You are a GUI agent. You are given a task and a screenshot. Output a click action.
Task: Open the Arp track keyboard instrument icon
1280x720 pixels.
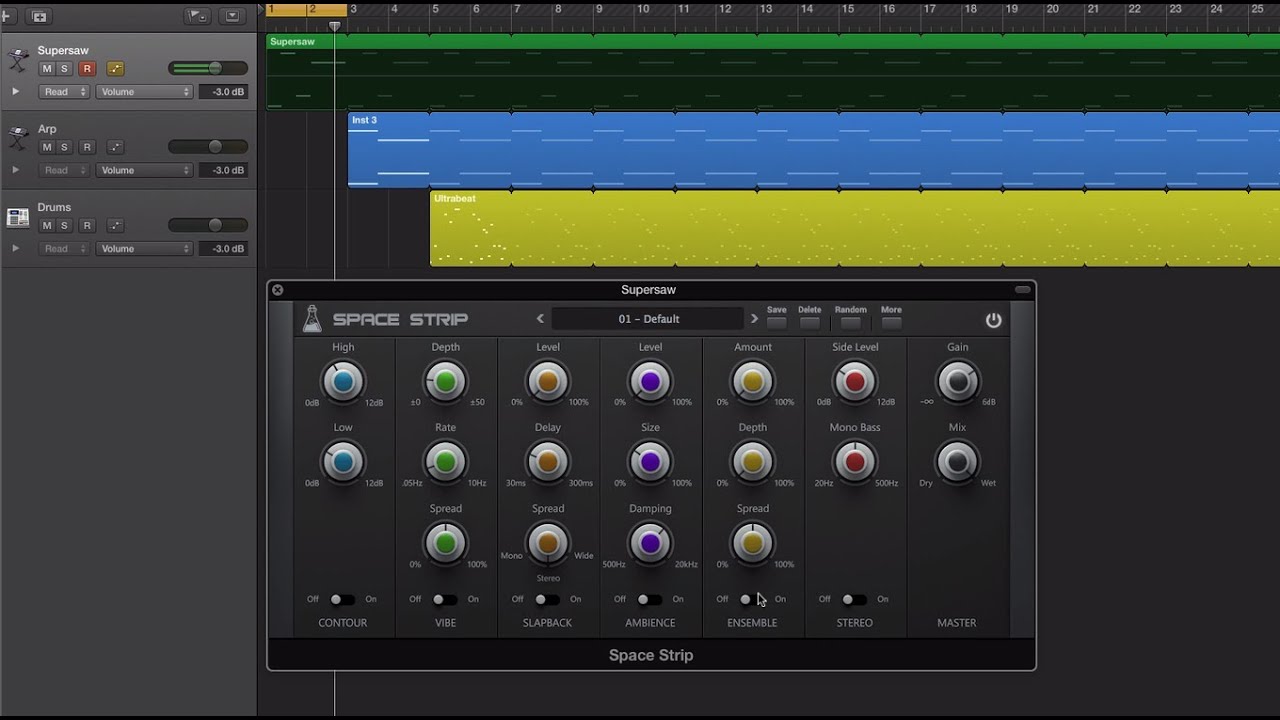(x=18, y=138)
